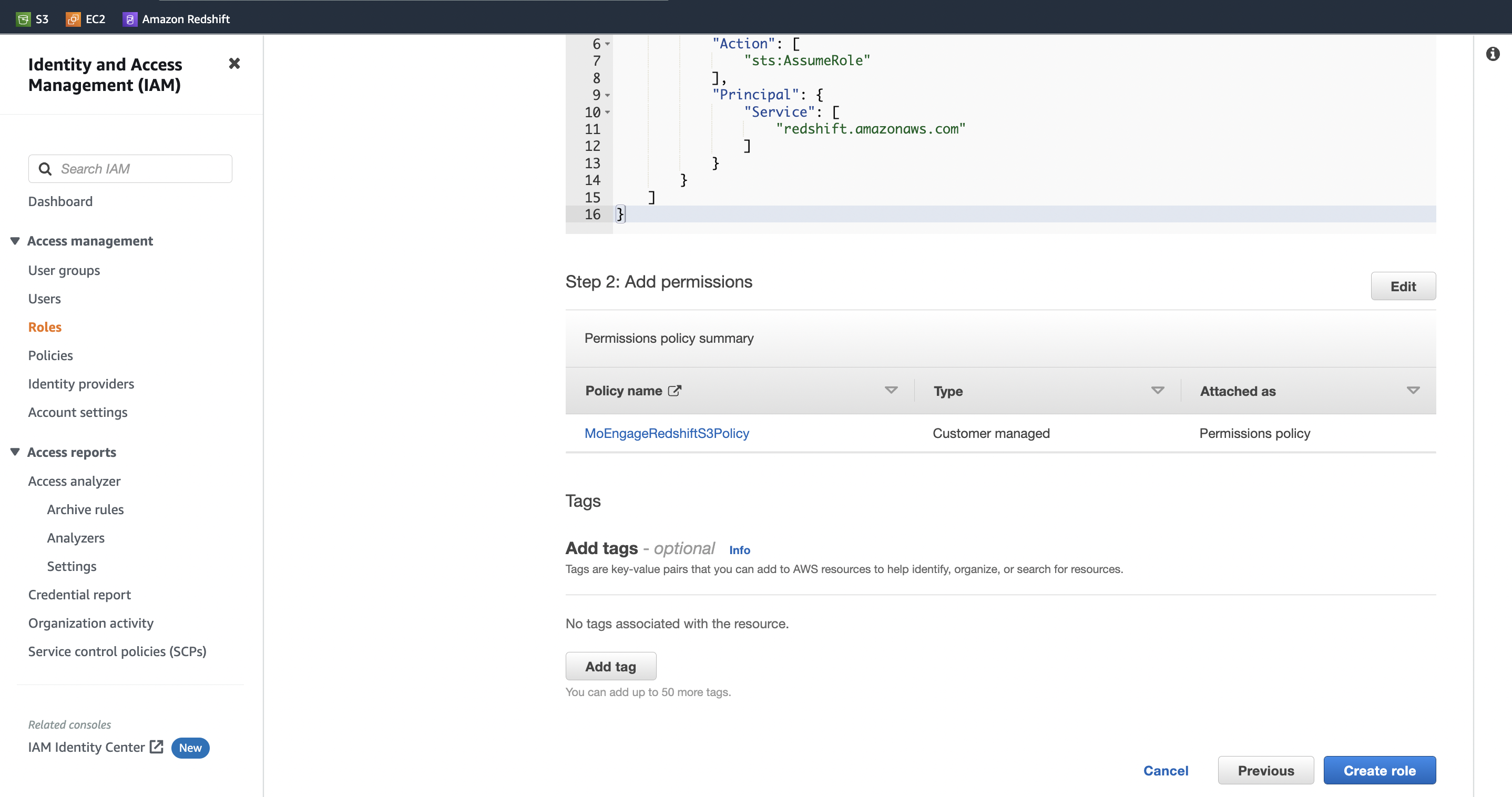Go to Users in the sidebar
The height and width of the screenshot is (797, 1512).
coord(45,299)
